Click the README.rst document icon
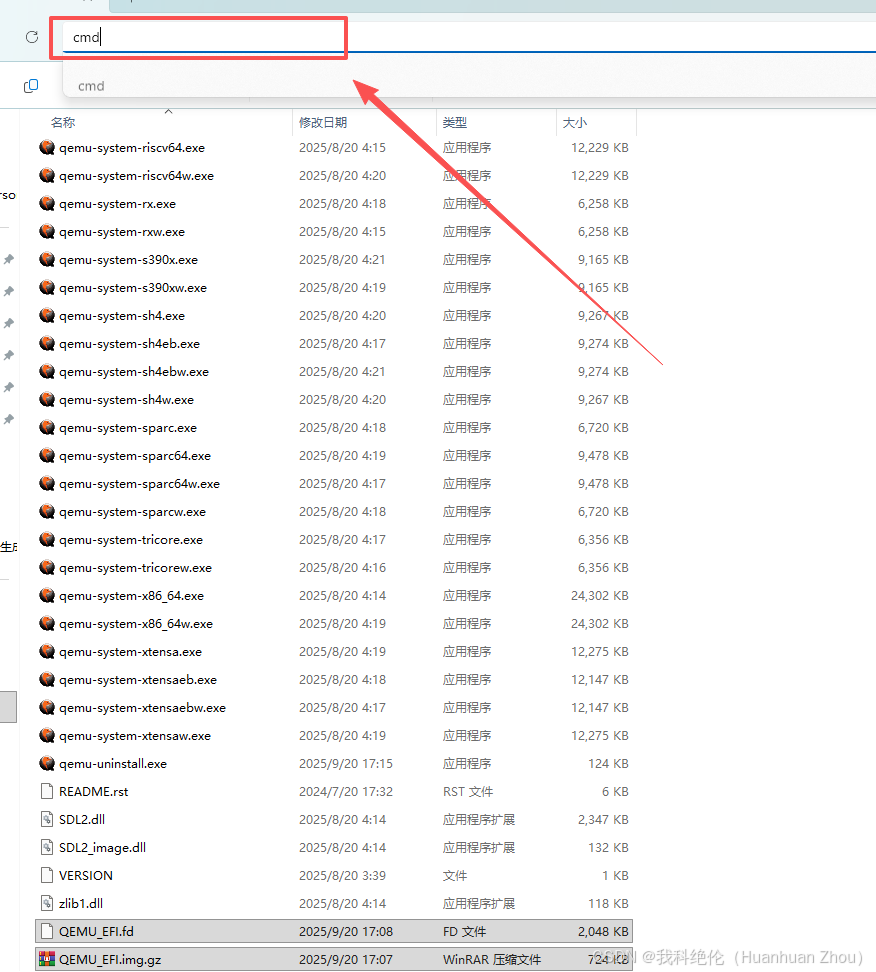Image resolution: width=876 pixels, height=972 pixels. pos(47,791)
